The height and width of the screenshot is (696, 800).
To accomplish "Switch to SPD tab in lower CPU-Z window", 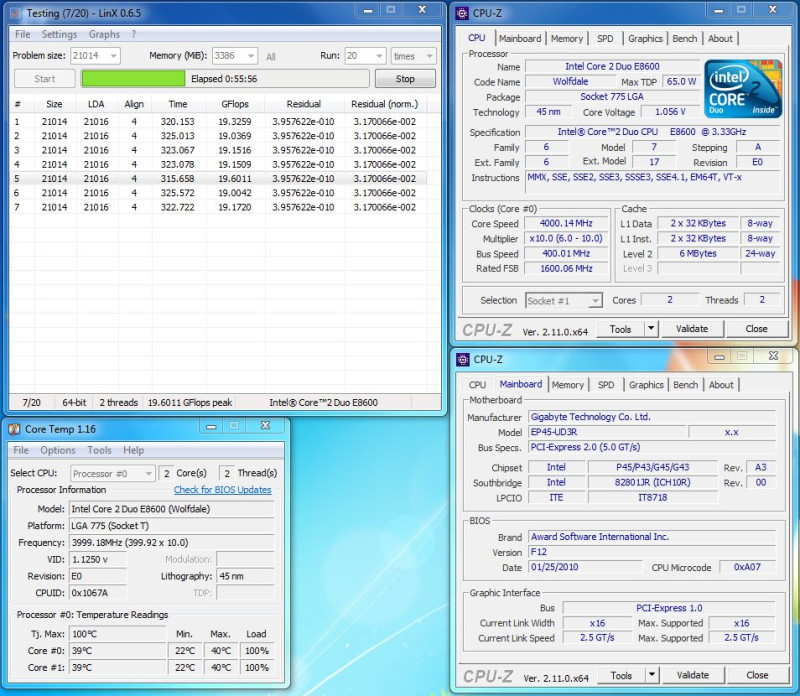I will tap(606, 385).
